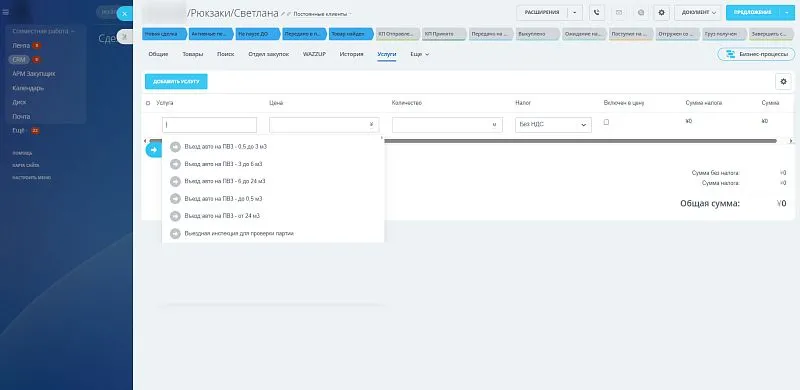This screenshot has width=800, height=390.
Task: Open the 'Поиск' tab
Action: pyautogui.click(x=225, y=54)
